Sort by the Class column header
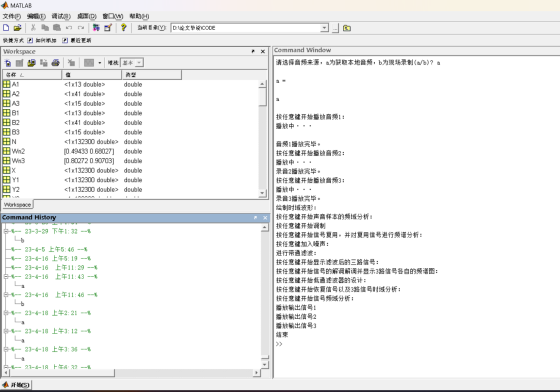The width and height of the screenshot is (560, 392). (x=151, y=75)
